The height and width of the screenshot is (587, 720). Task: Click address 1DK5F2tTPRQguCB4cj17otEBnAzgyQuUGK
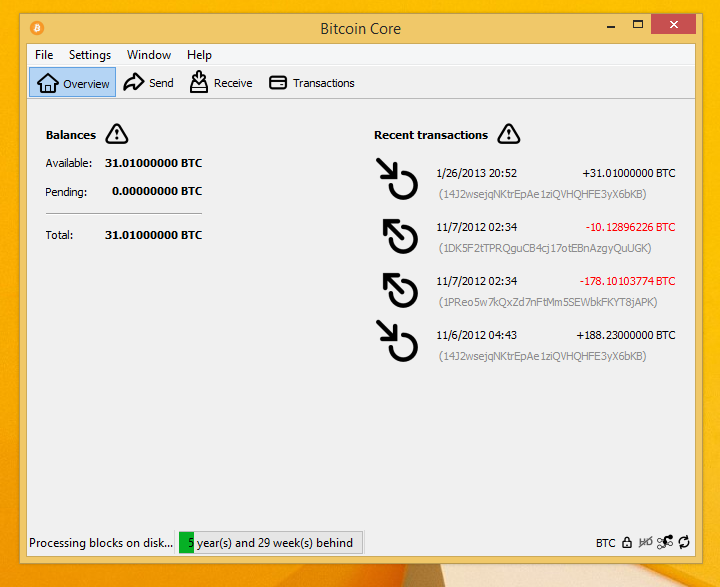click(545, 248)
